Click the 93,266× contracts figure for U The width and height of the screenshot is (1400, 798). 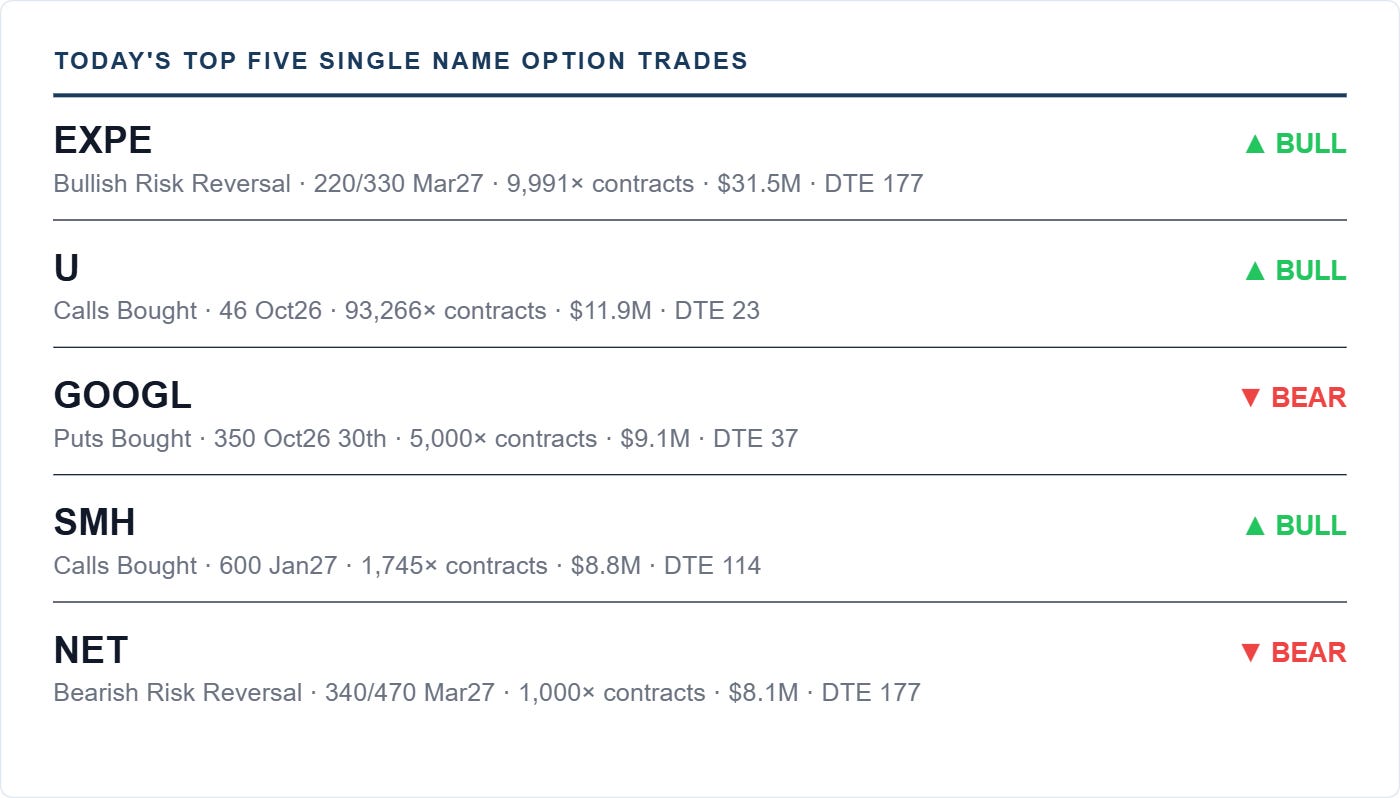[x=445, y=311]
